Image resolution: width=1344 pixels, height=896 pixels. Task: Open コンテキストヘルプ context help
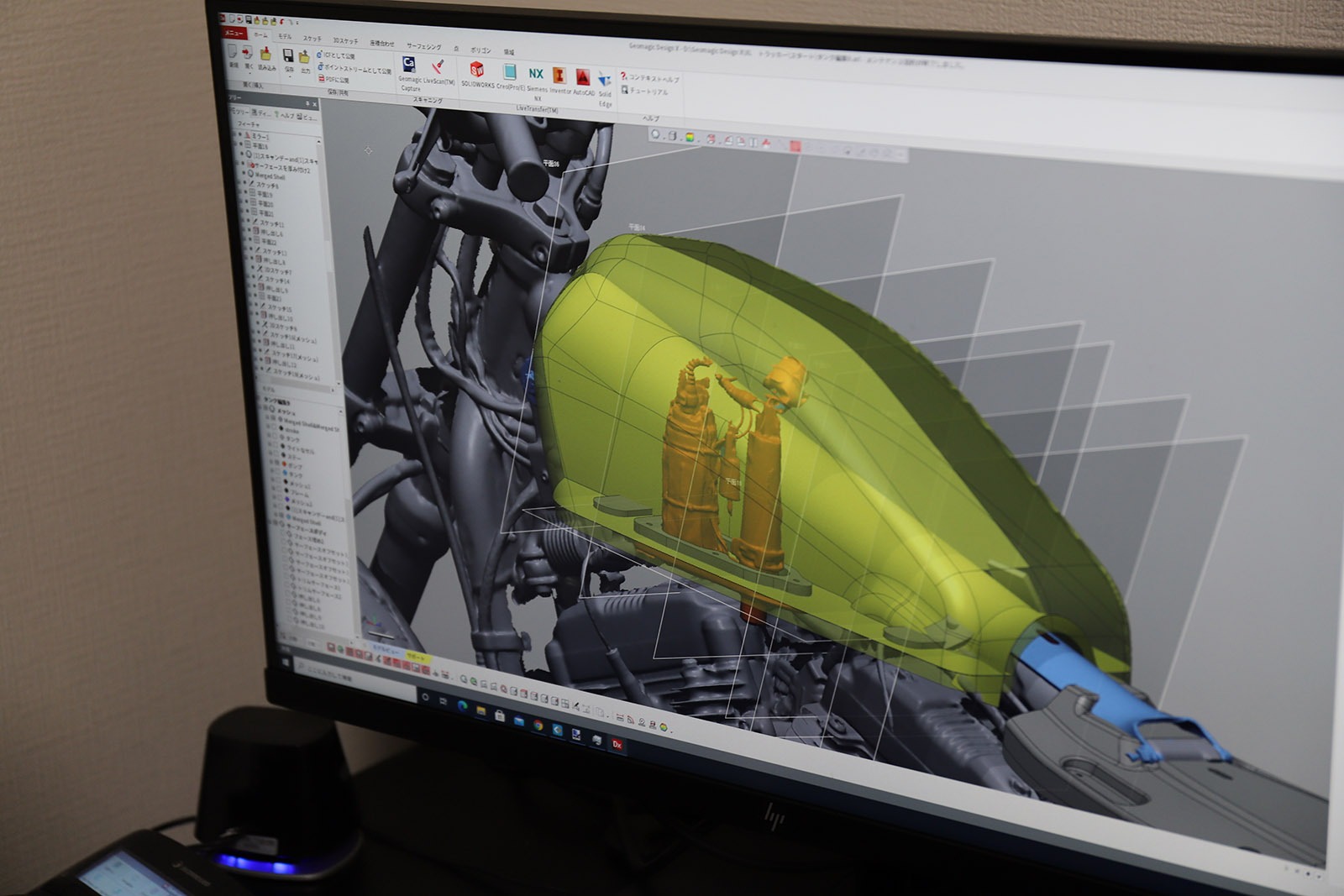[650, 77]
